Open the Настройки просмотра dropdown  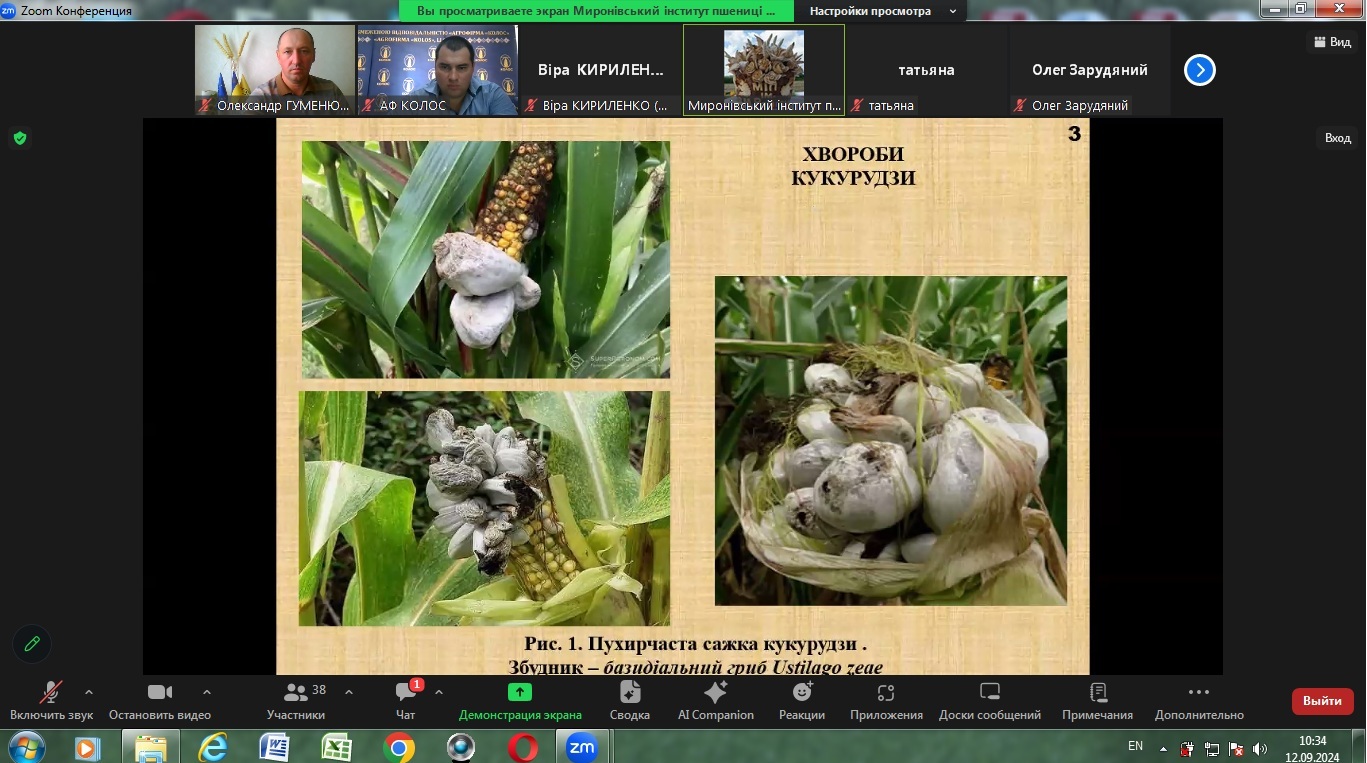(882, 11)
